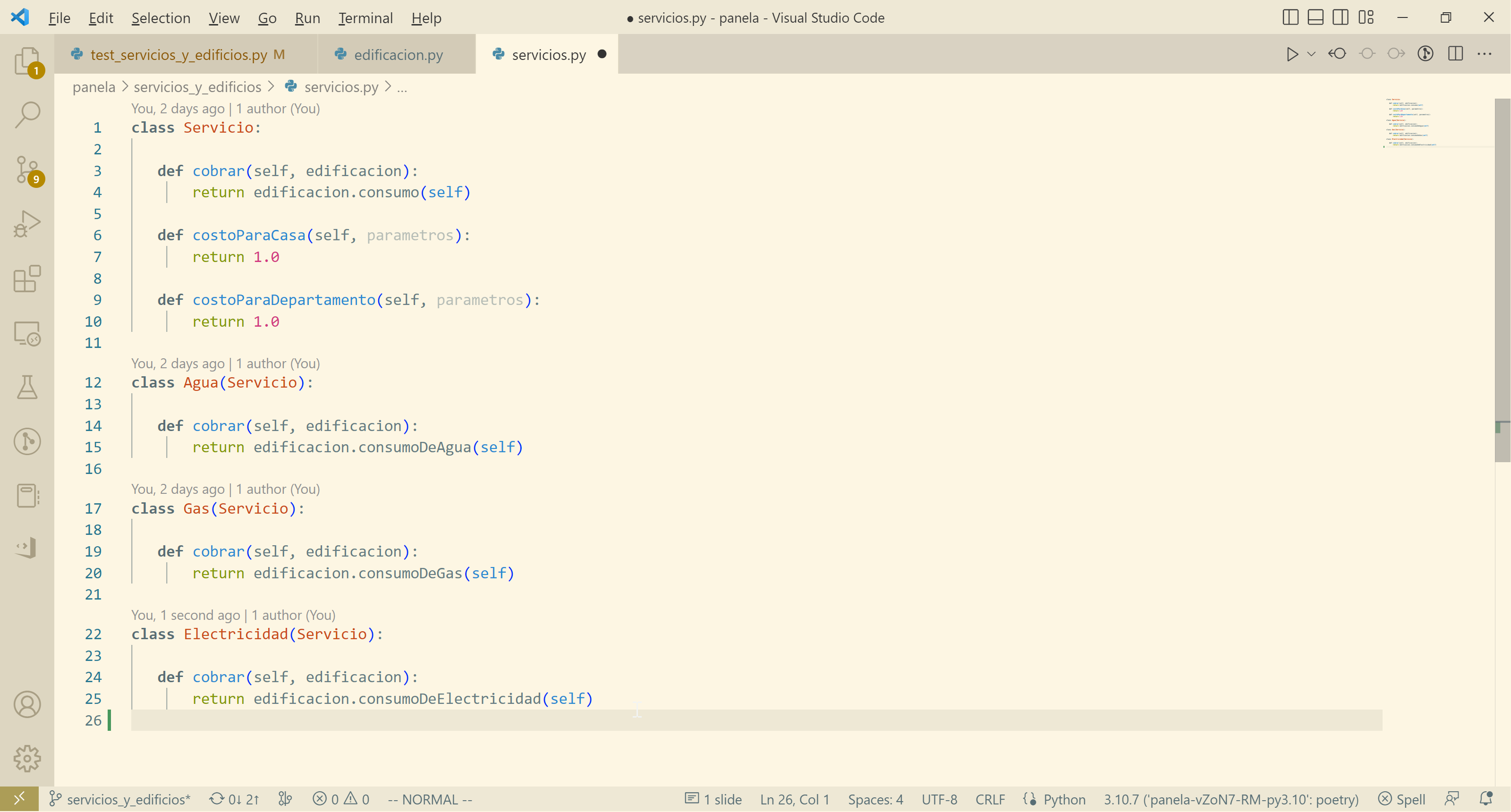Screen dimensions: 1511x812
Task: Click the Run Python File play button
Action: (1291, 54)
